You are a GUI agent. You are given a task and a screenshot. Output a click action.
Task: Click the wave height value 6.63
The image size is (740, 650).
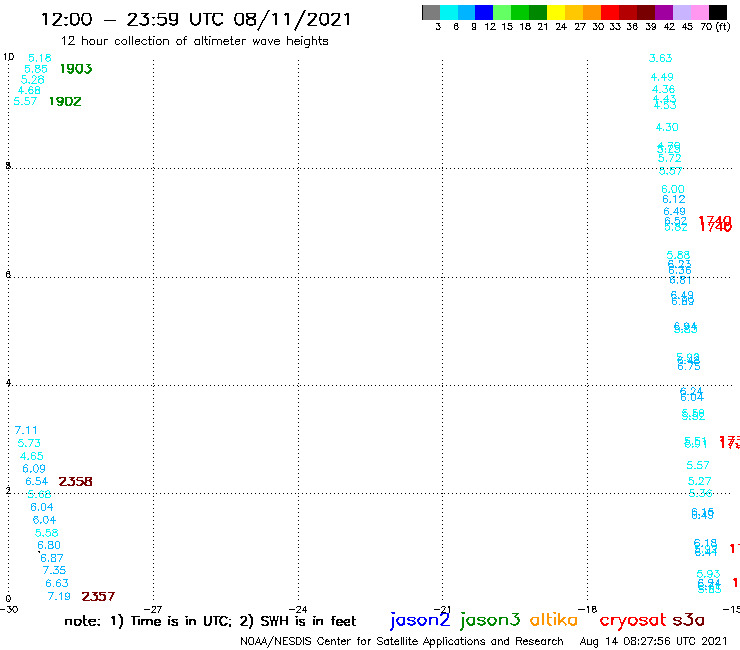(57, 583)
